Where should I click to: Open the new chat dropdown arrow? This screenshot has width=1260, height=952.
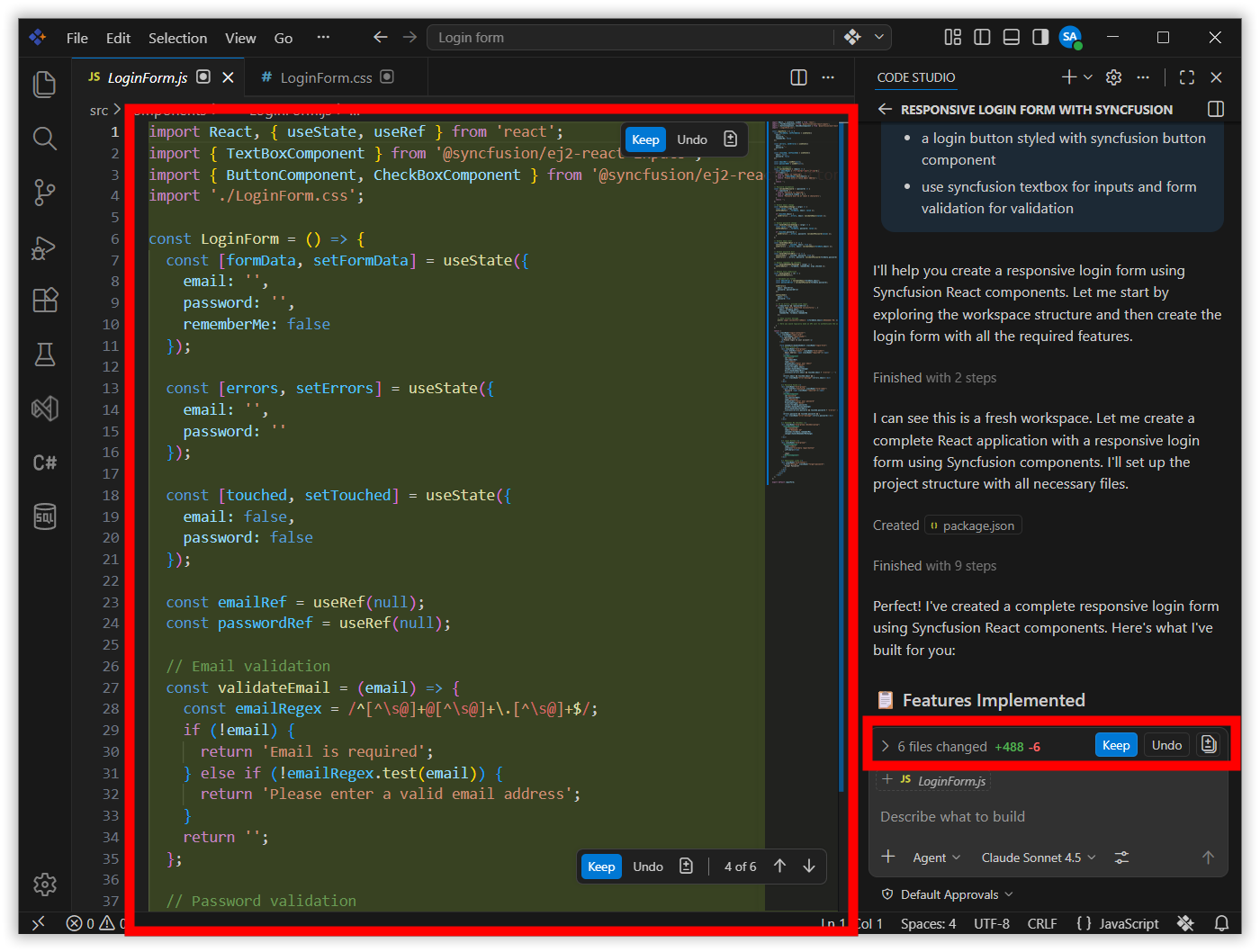coord(1088,77)
